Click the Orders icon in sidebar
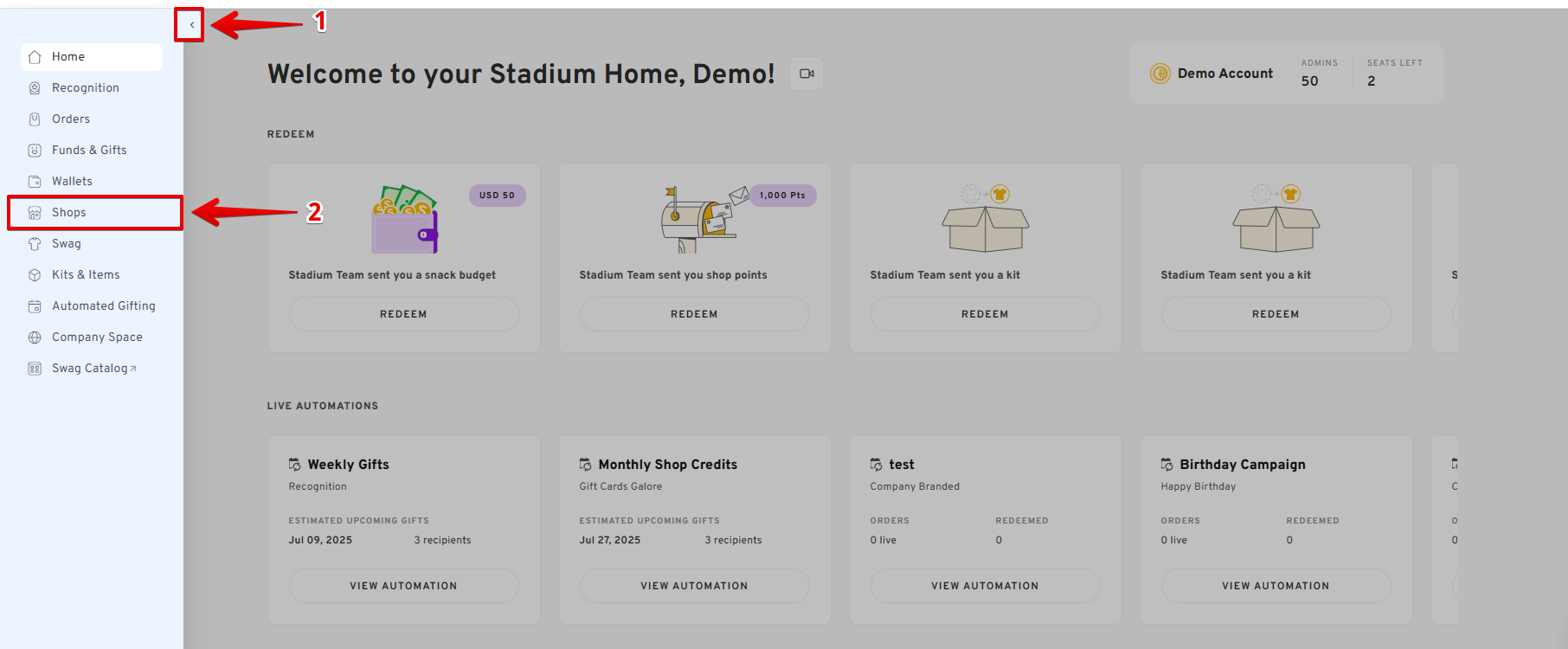 pos(35,119)
